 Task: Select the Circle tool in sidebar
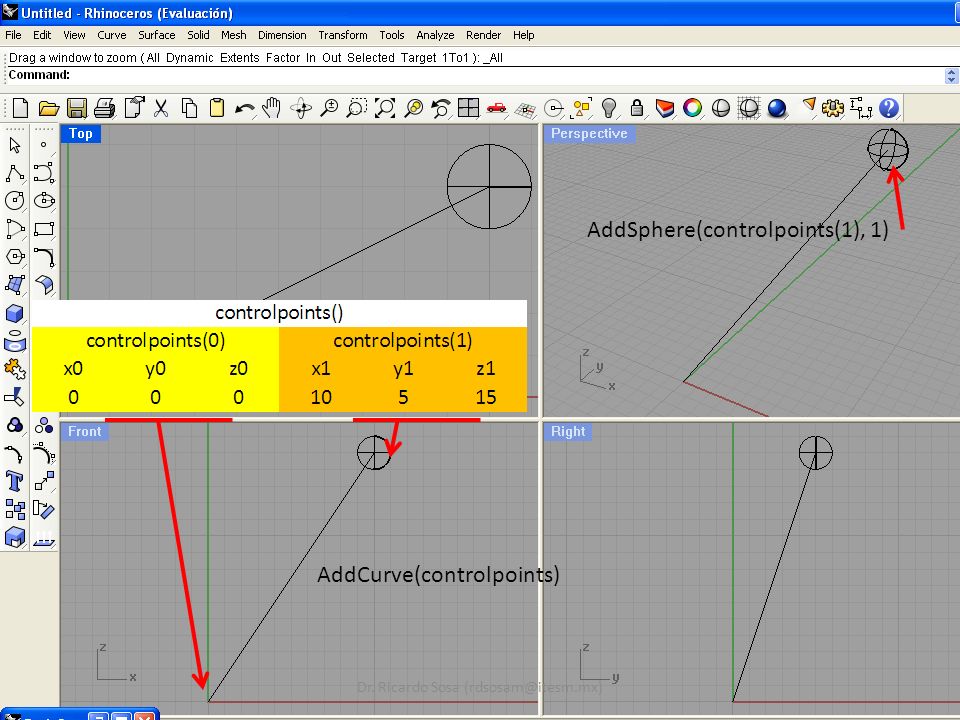[15, 200]
